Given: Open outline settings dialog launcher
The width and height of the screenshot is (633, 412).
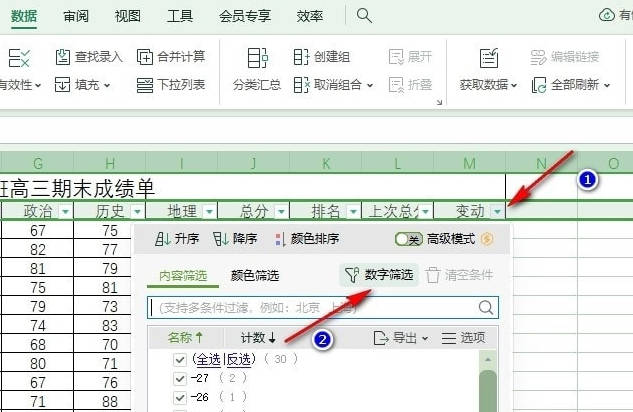Looking at the screenshot, I should click(439, 102).
